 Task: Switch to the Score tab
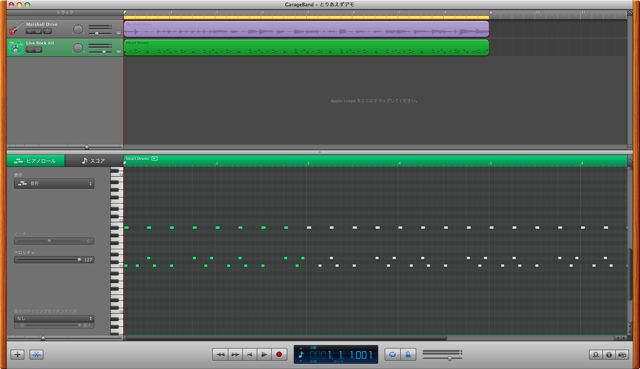coord(93,161)
